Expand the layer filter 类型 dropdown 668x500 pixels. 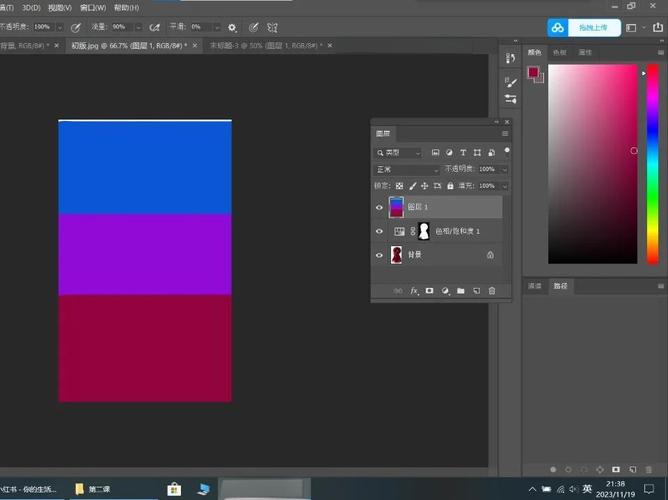coord(399,153)
